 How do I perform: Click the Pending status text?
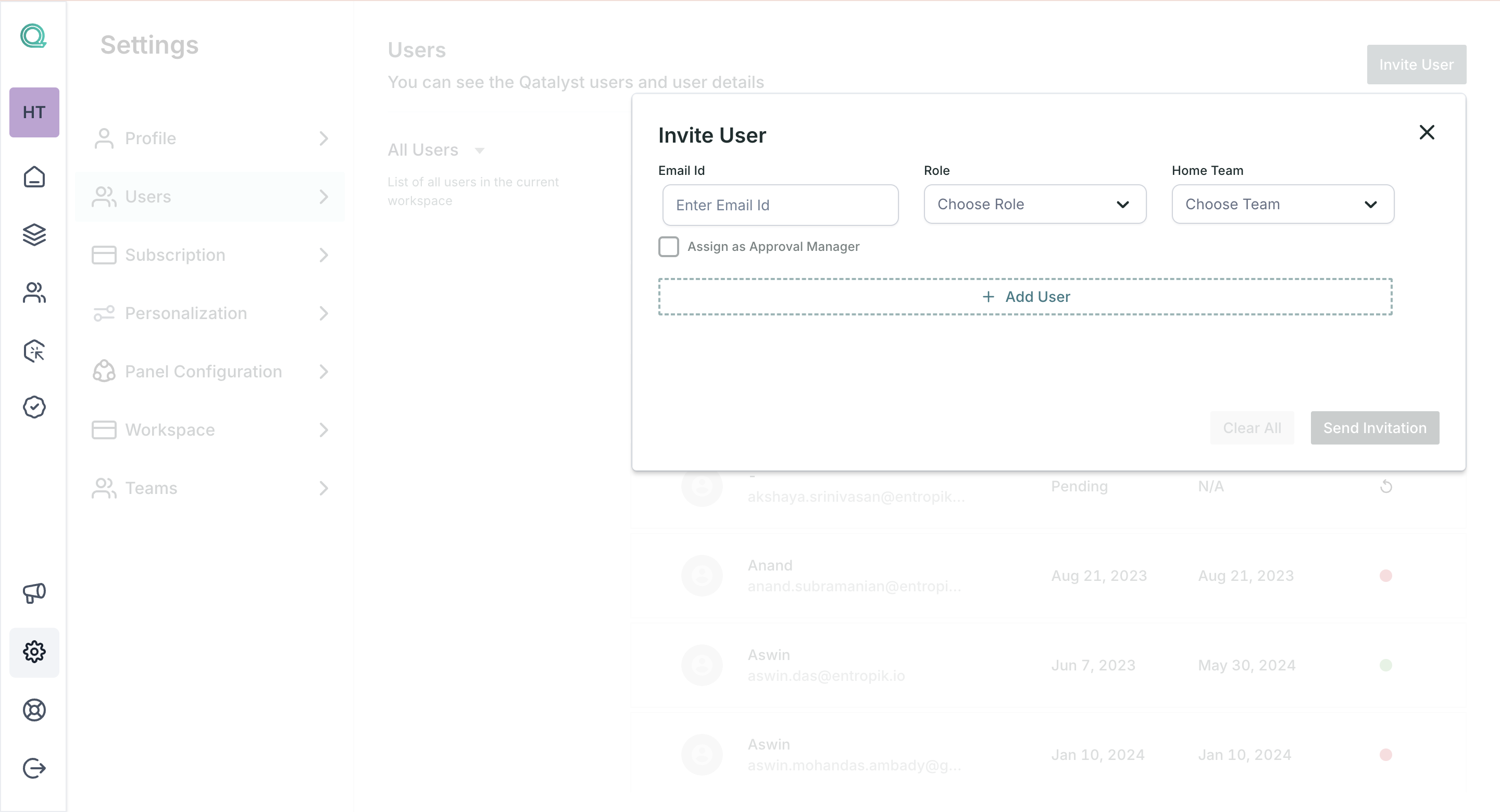click(1079, 487)
